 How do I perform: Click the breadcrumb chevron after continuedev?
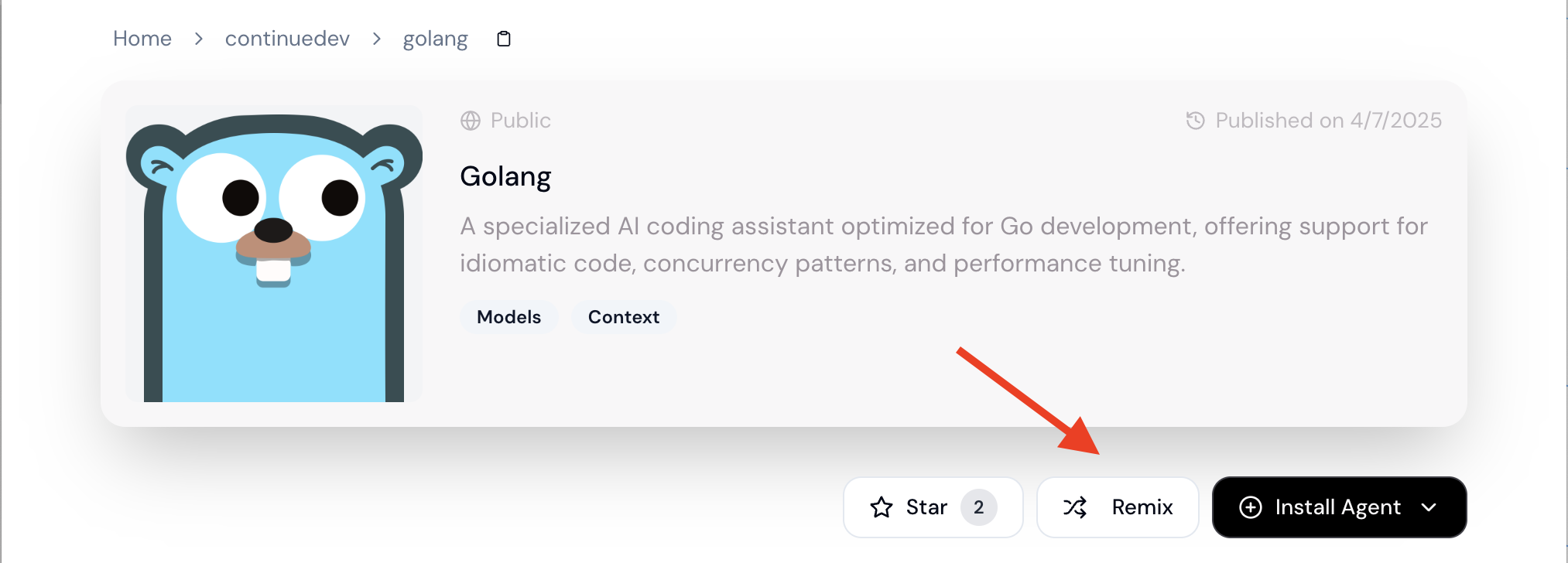[377, 39]
